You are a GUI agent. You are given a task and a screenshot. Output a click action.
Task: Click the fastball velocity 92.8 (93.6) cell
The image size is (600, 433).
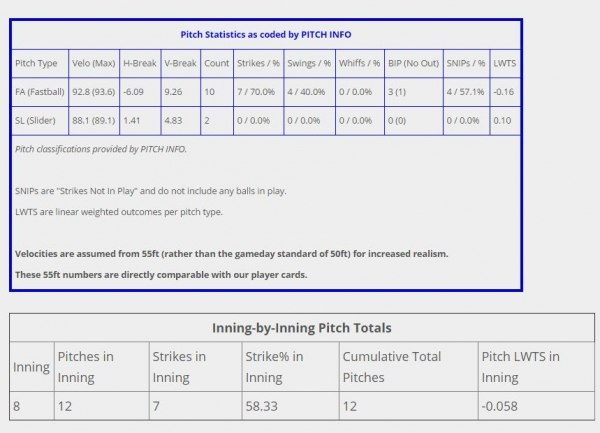coord(94,92)
